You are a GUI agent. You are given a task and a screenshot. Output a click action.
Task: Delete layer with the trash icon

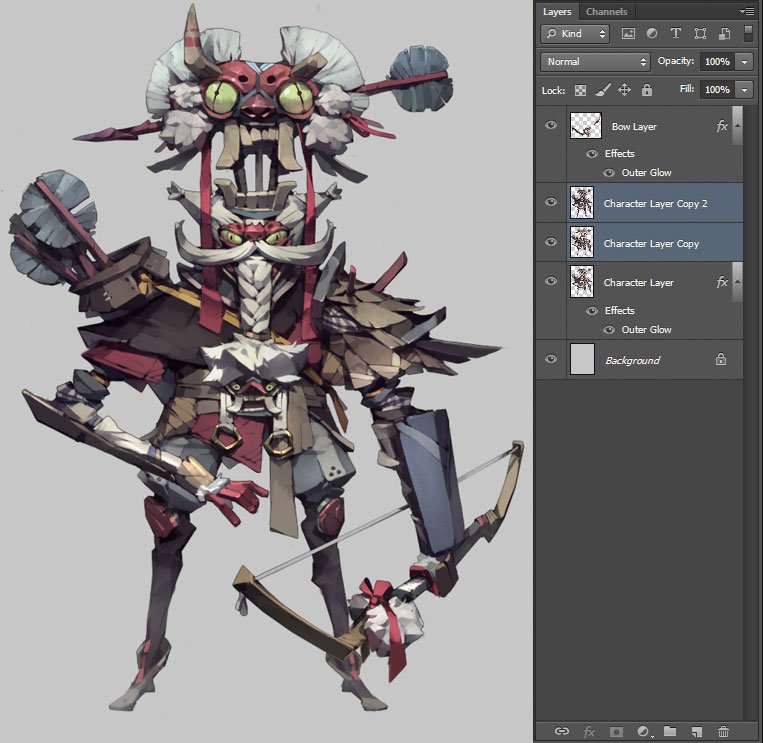click(x=723, y=731)
